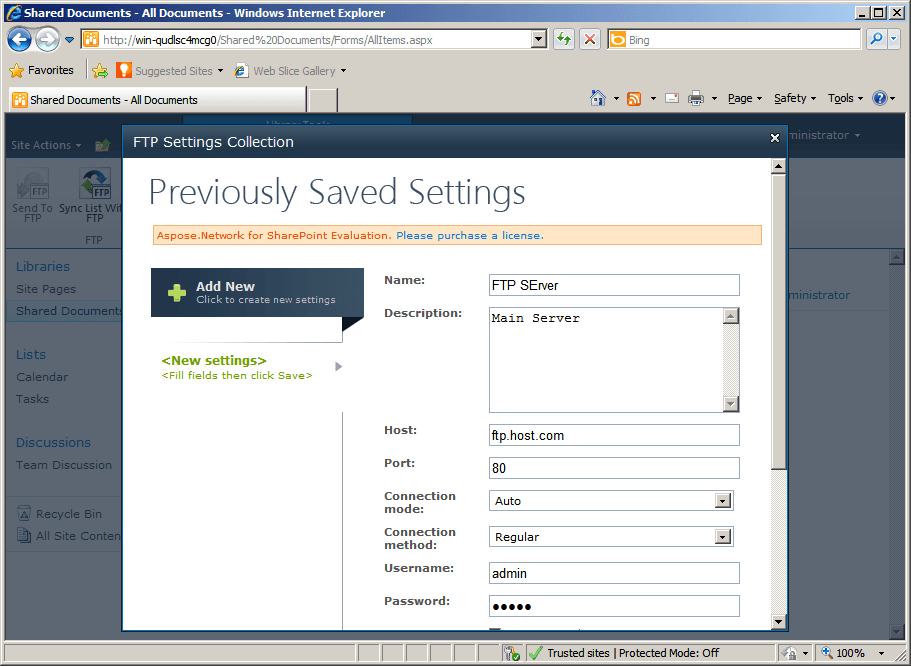Click the Recycle Bin icon
911x666 pixels.
pos(24,514)
